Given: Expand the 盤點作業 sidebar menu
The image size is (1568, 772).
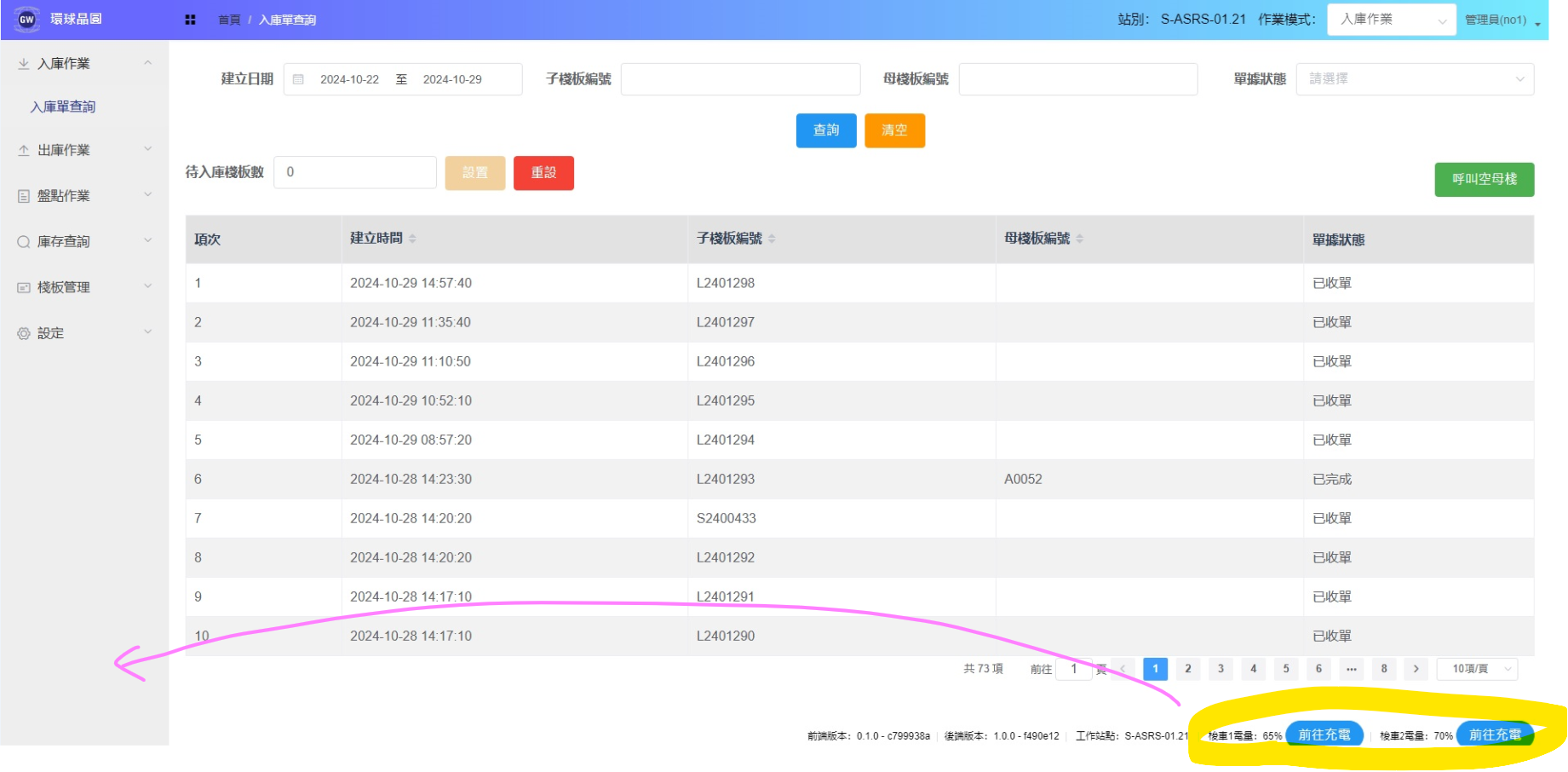Looking at the screenshot, I should pos(83,196).
